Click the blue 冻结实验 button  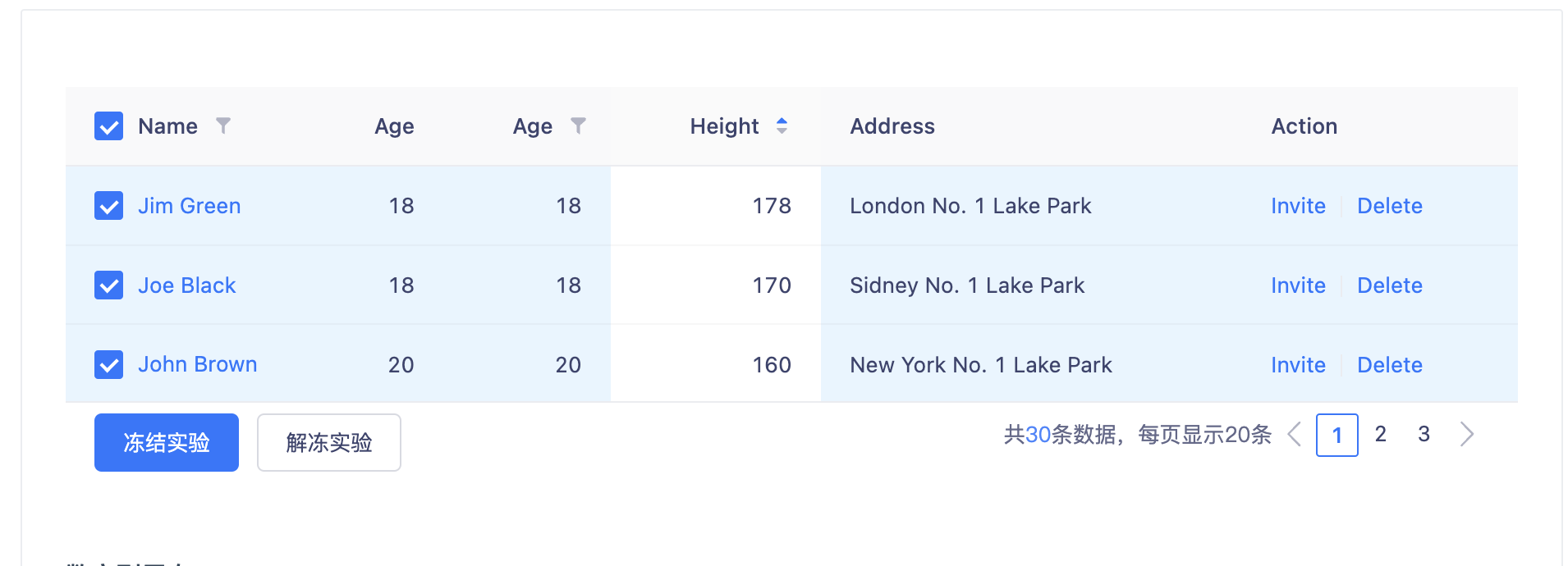pyautogui.click(x=167, y=442)
